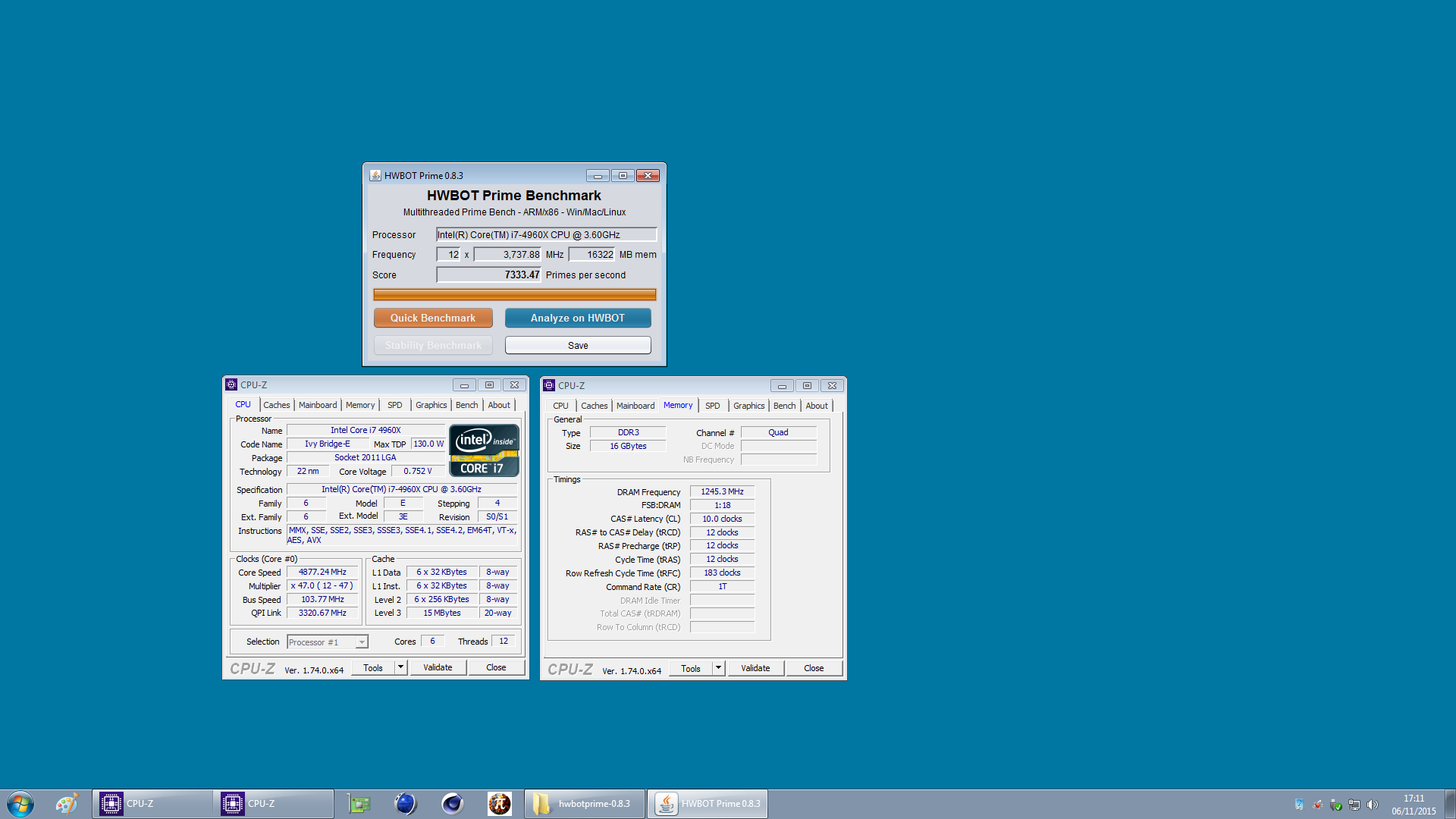Open Caches tab in left CPU-Z
This screenshot has width=1456, height=819.
point(276,405)
